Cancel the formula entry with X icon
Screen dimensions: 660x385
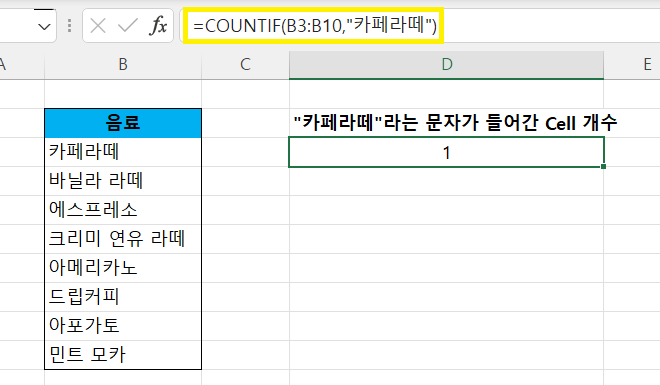tap(98, 26)
